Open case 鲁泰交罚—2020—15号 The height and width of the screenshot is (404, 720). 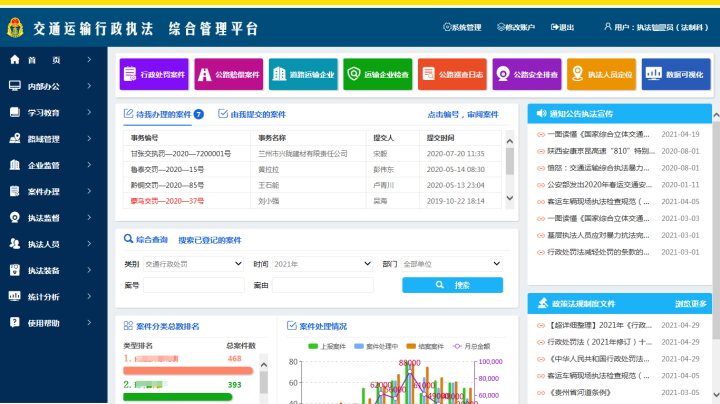point(167,169)
